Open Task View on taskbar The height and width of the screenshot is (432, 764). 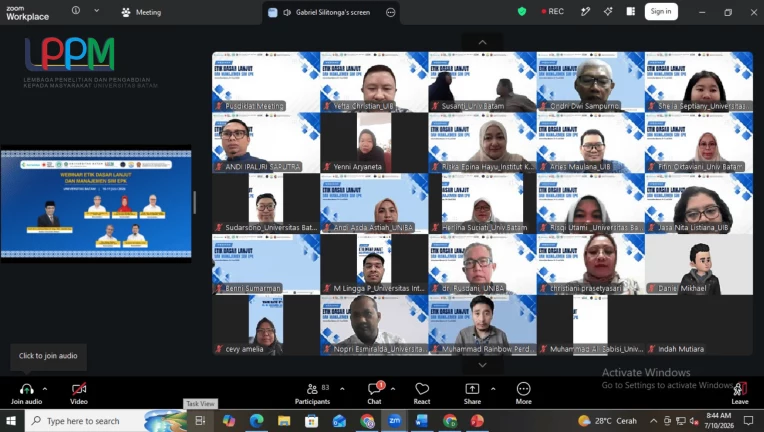[x=200, y=421]
